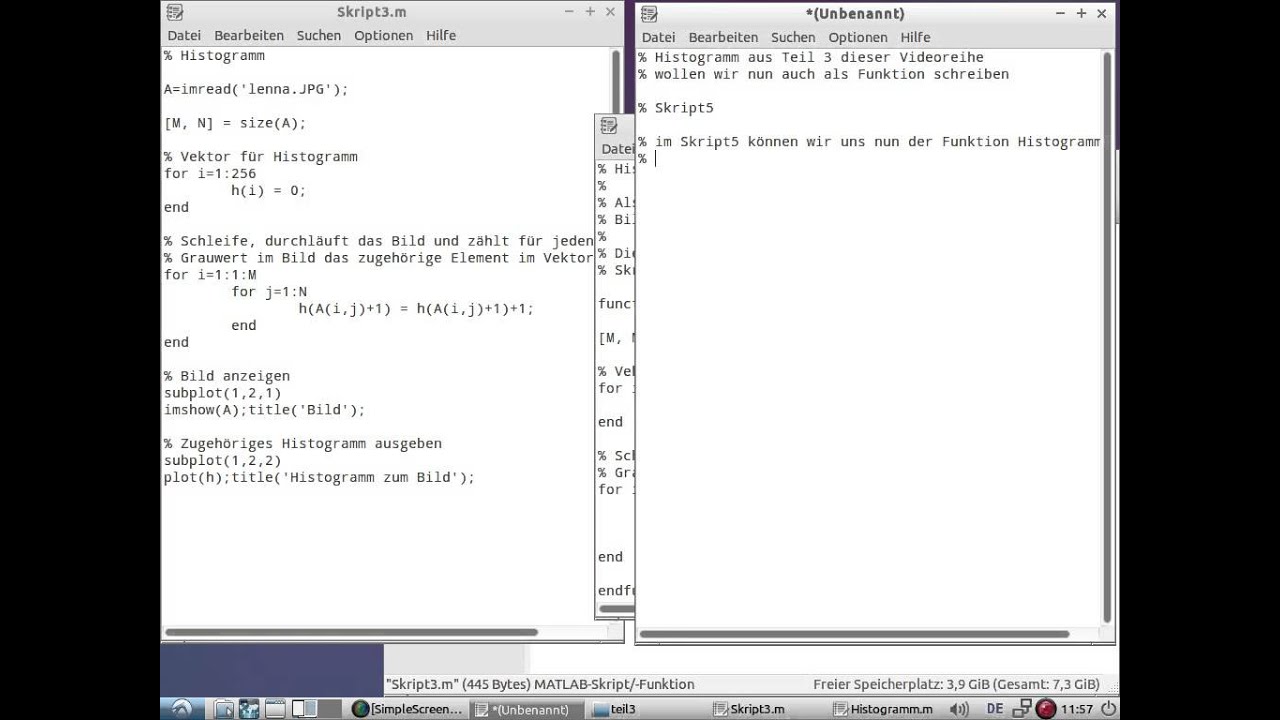
Task: Click line starting "% im Skript5 können wir"
Action: pos(869,142)
